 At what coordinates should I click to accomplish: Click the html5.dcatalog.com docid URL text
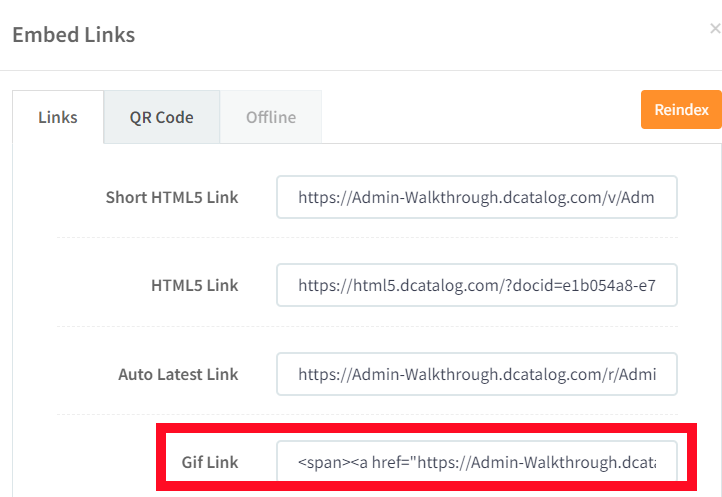(477, 286)
